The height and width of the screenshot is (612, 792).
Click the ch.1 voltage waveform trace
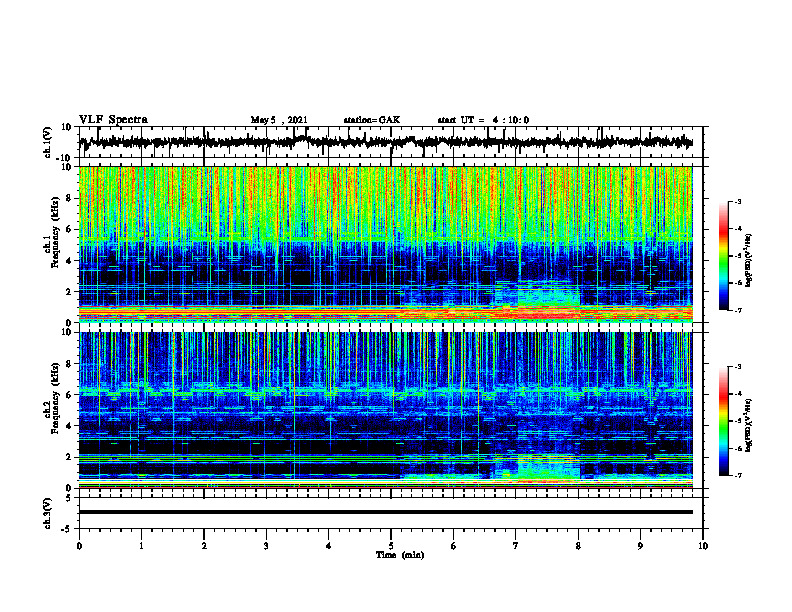[x=386, y=142]
